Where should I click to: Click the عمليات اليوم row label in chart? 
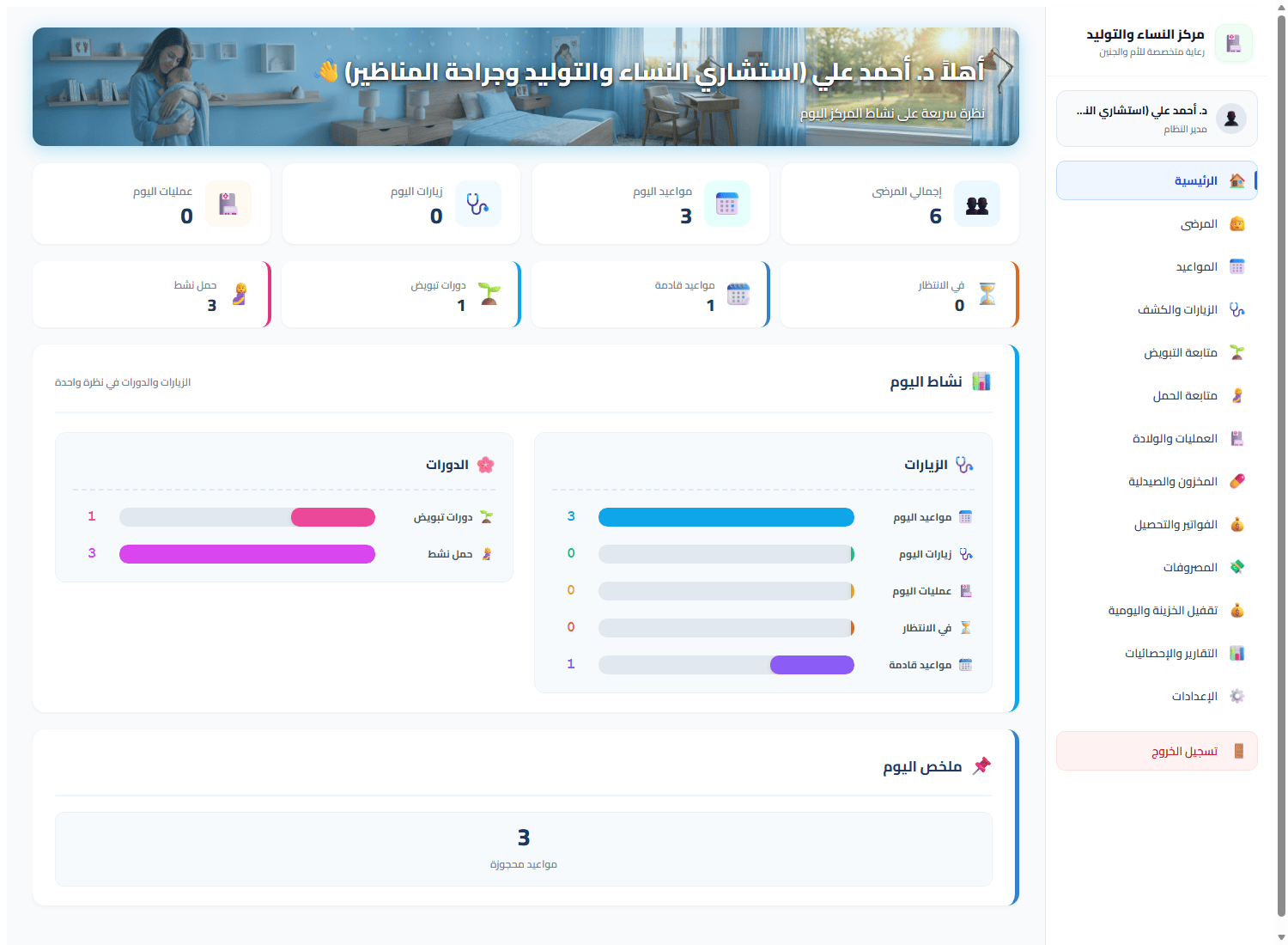(x=921, y=591)
